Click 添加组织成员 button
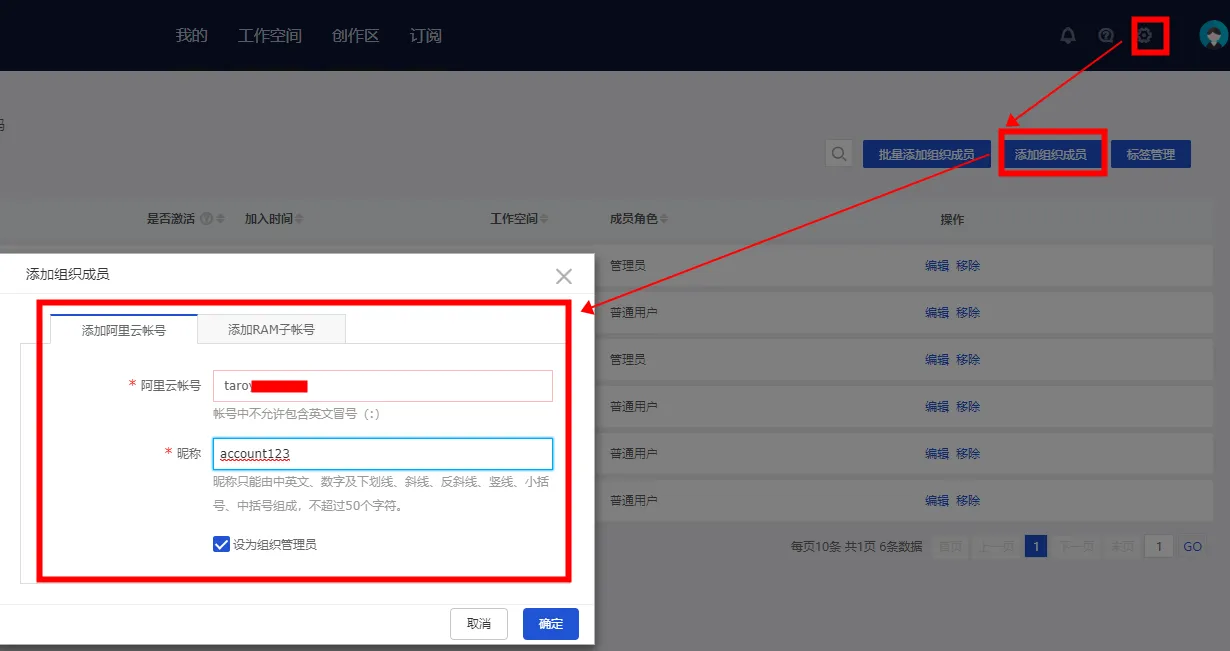This screenshot has width=1230, height=651. tap(1050, 154)
